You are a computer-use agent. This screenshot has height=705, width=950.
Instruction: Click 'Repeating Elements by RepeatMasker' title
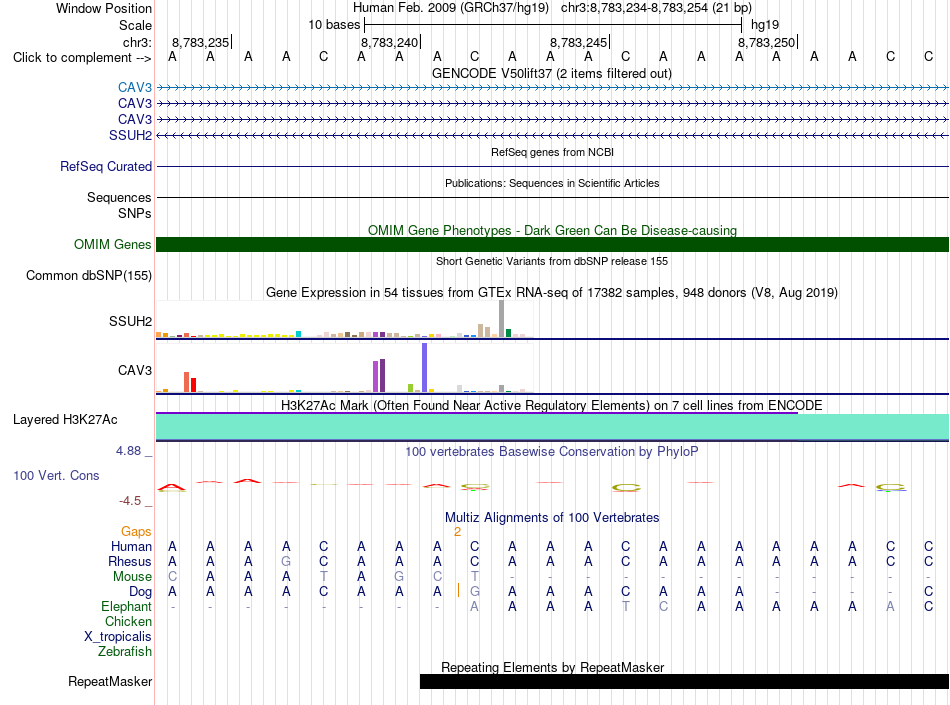[552, 667]
